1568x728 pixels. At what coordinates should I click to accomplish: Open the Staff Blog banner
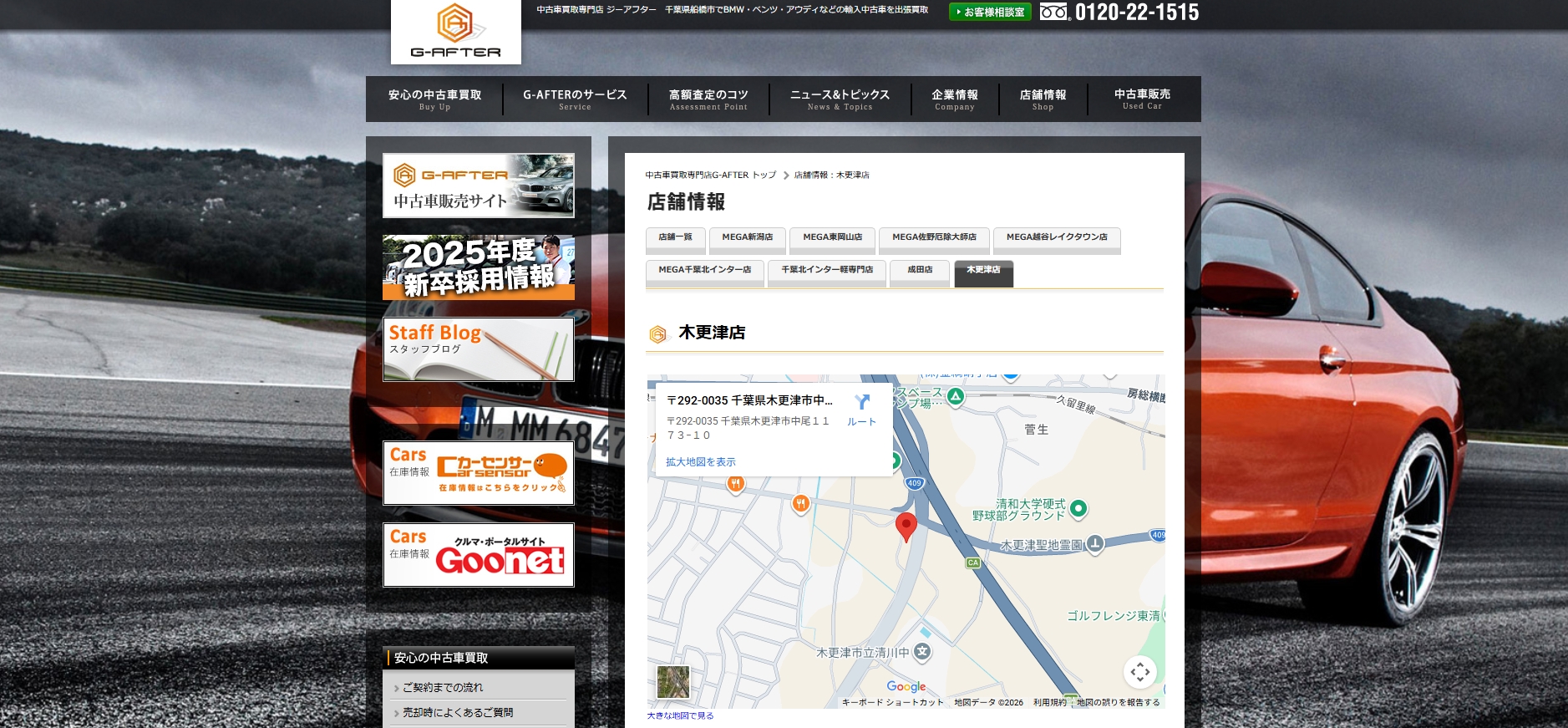[479, 349]
